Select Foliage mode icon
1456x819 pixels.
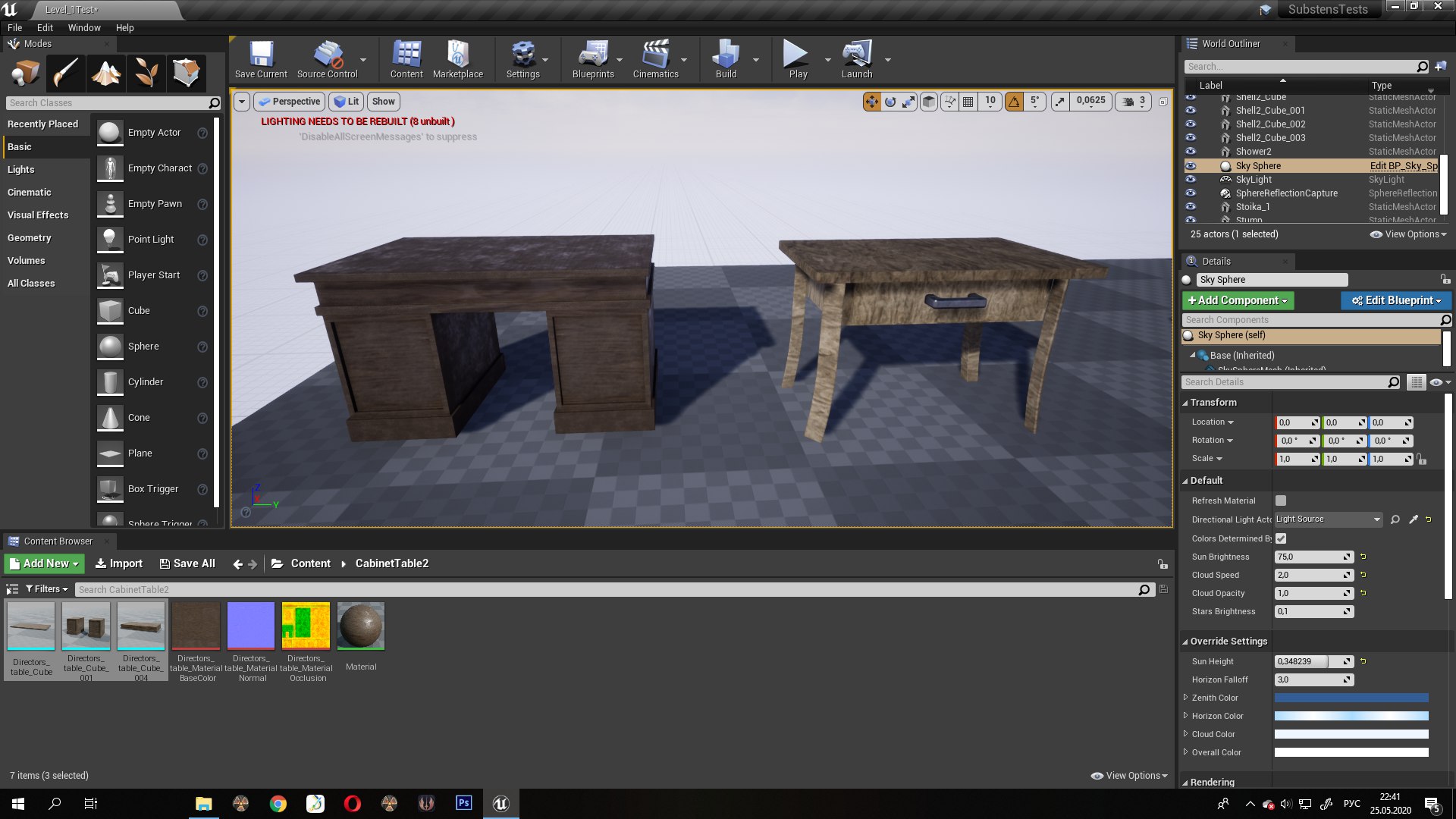pos(146,73)
